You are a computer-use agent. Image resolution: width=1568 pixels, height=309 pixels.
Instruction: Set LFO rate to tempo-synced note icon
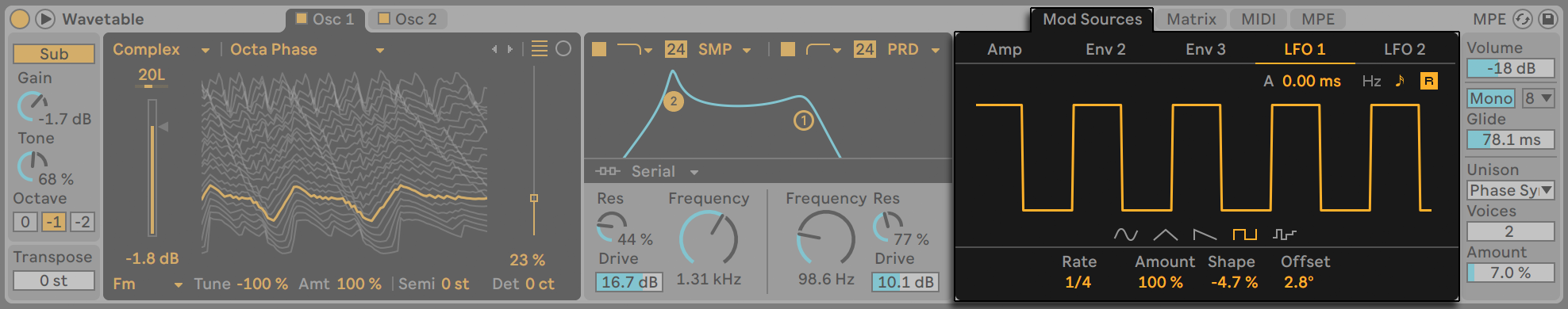(x=1400, y=81)
